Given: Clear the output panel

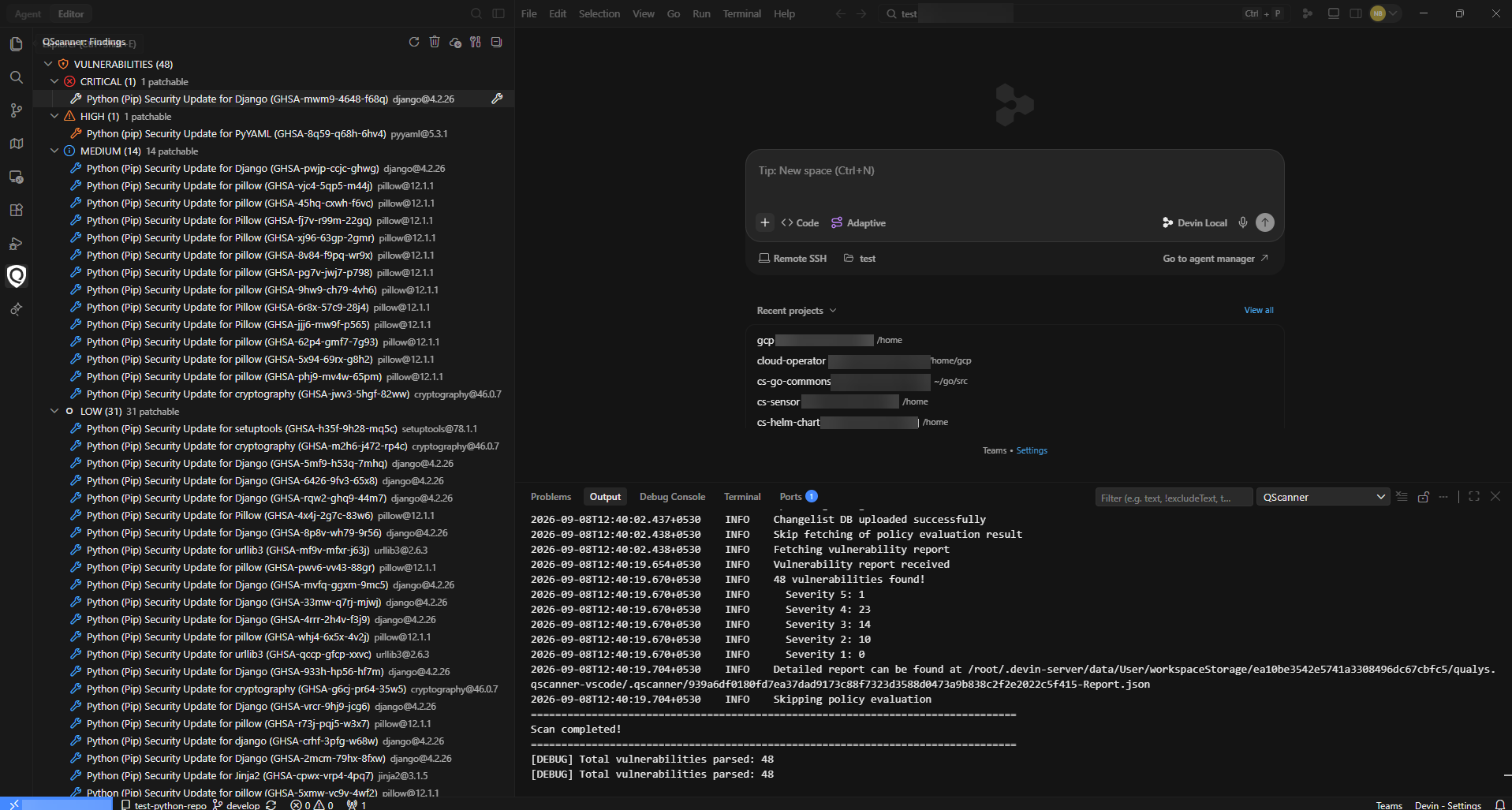Looking at the screenshot, I should 1402,497.
